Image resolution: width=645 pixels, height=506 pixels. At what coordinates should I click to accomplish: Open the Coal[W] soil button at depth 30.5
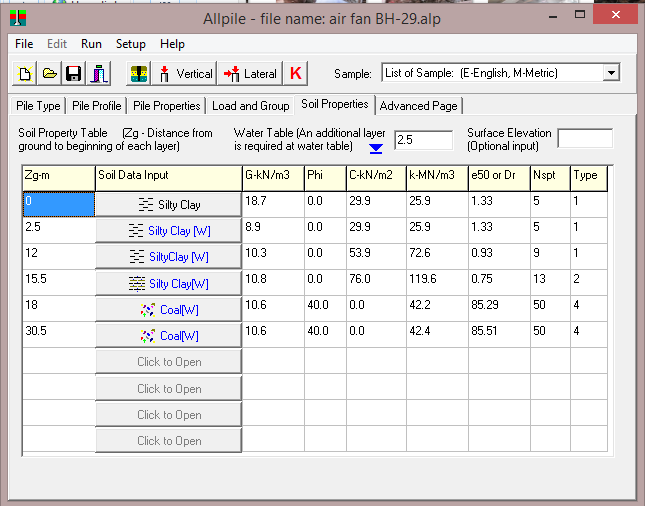click(169, 336)
